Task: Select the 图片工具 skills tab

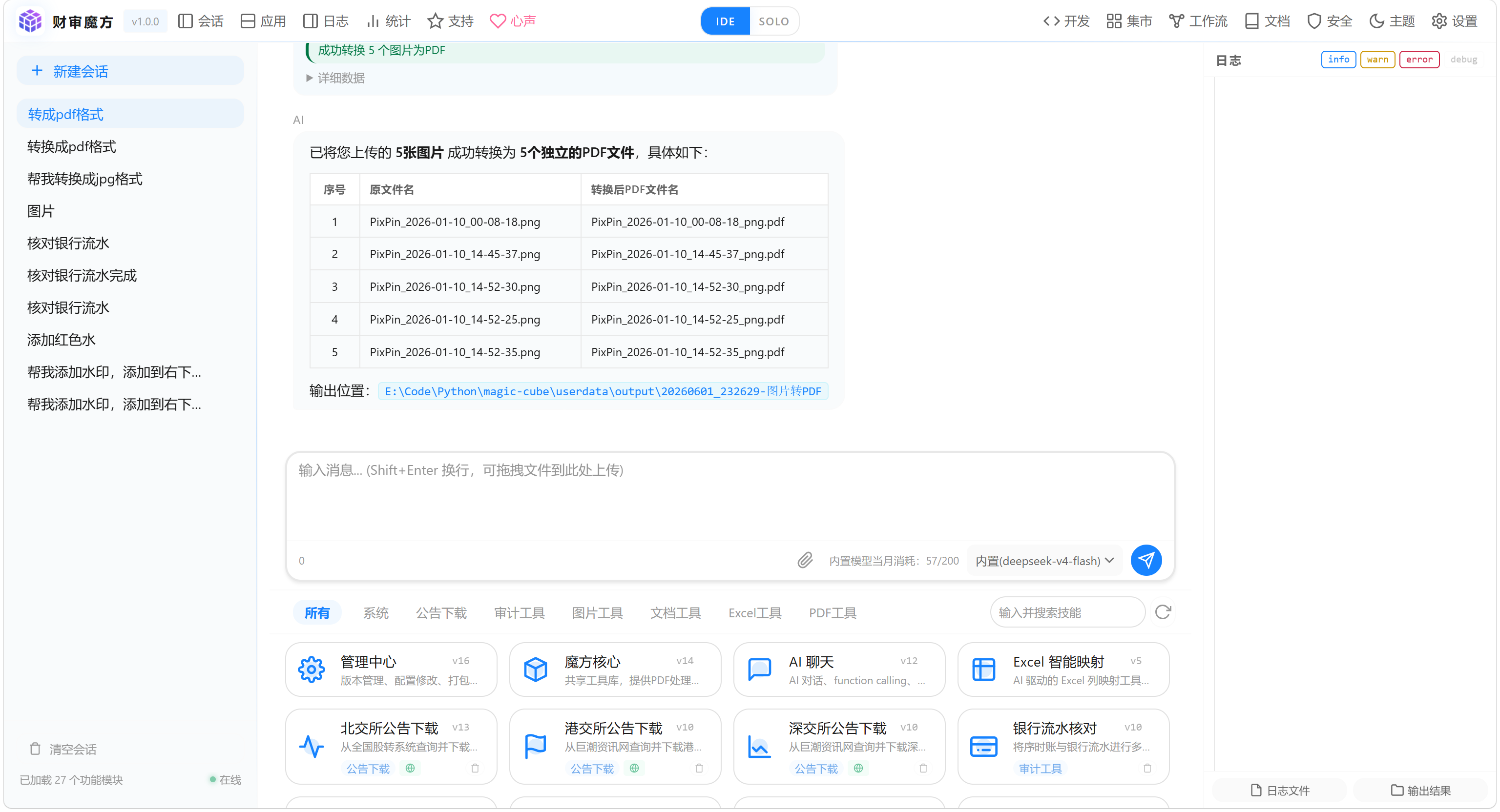Action: (597, 612)
